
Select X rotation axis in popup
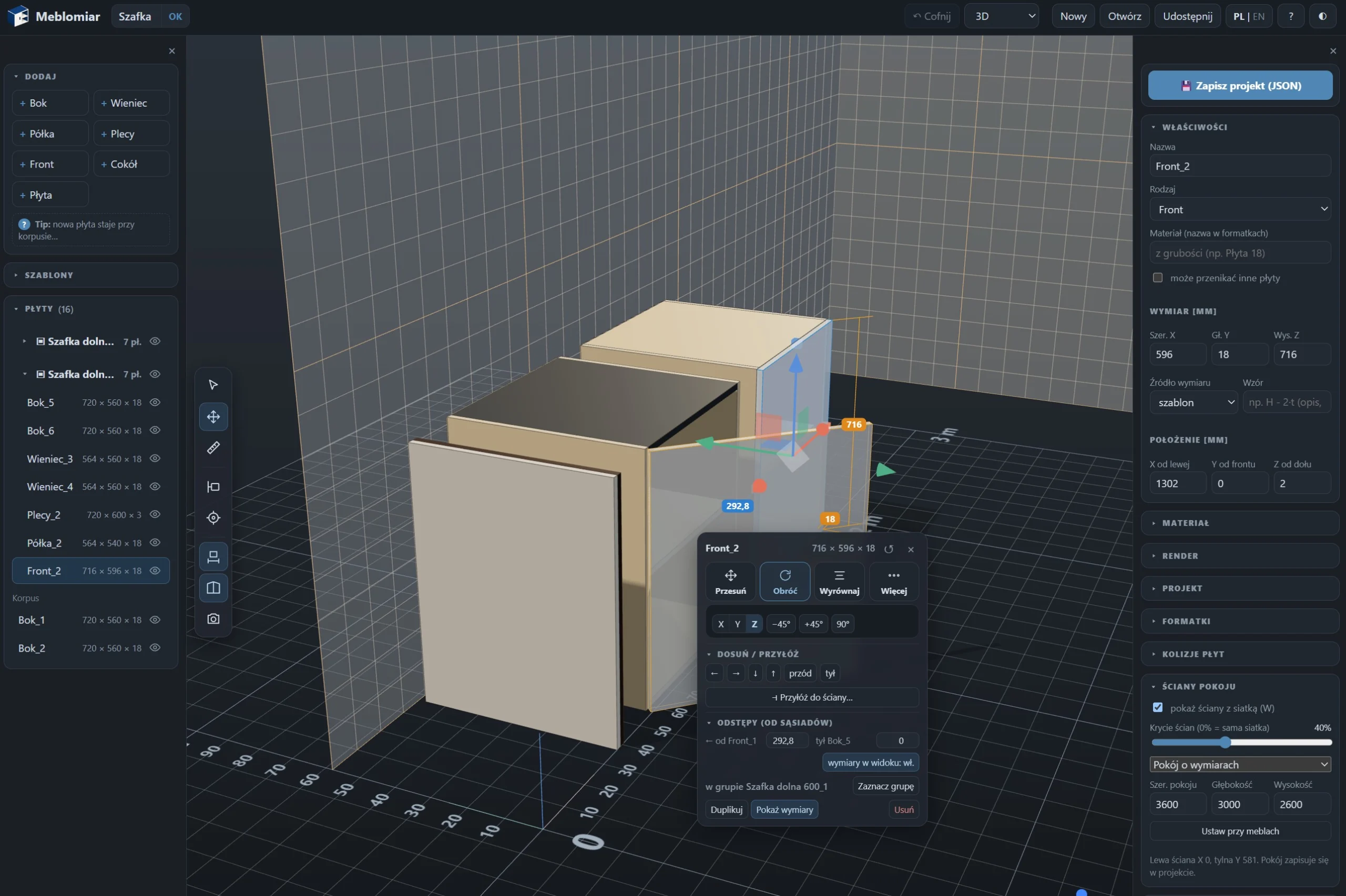pyautogui.click(x=721, y=624)
